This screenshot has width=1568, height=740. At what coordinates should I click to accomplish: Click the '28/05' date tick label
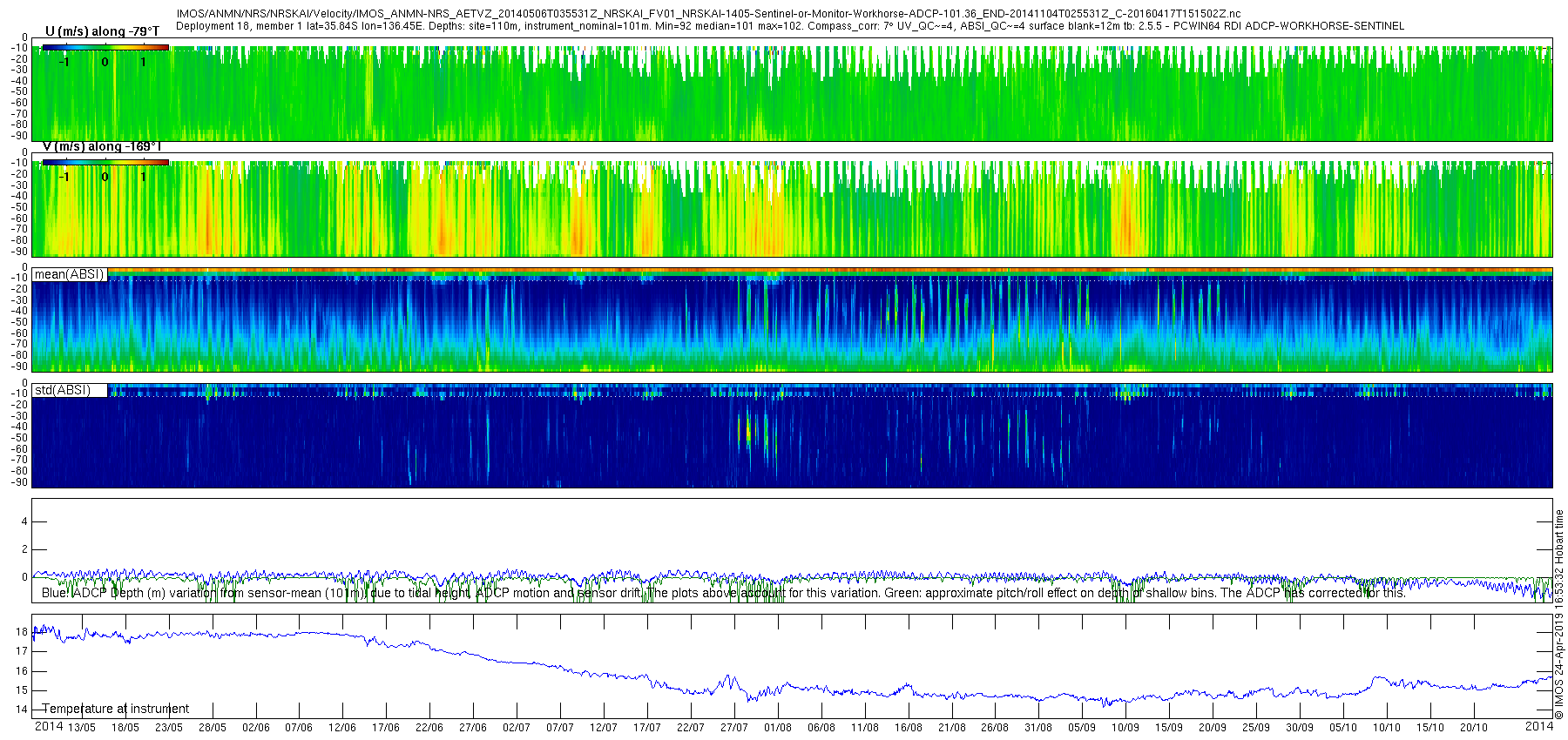(x=213, y=727)
